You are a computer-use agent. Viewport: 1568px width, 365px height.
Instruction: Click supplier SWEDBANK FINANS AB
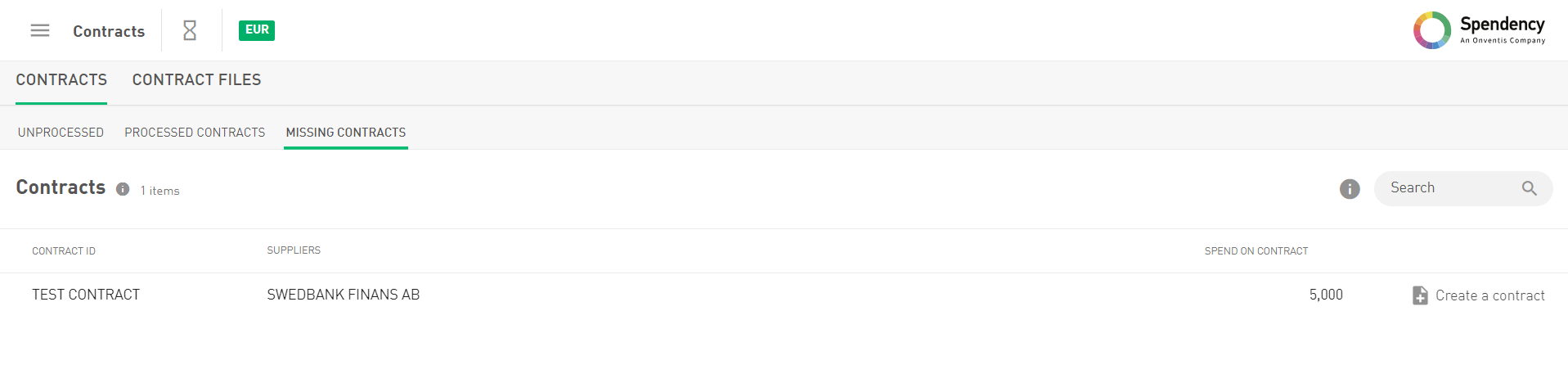point(343,295)
